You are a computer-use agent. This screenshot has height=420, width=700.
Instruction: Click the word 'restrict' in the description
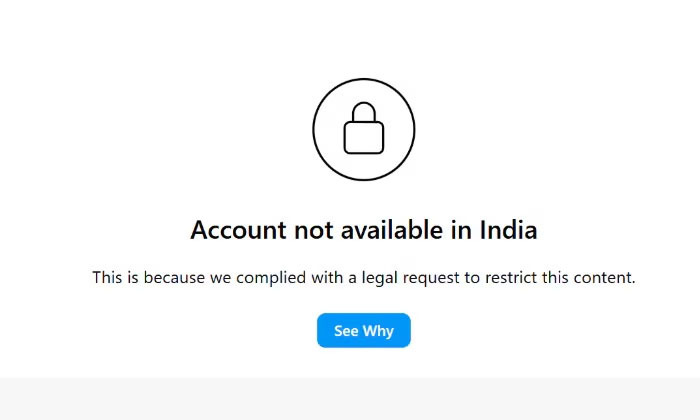coord(511,278)
